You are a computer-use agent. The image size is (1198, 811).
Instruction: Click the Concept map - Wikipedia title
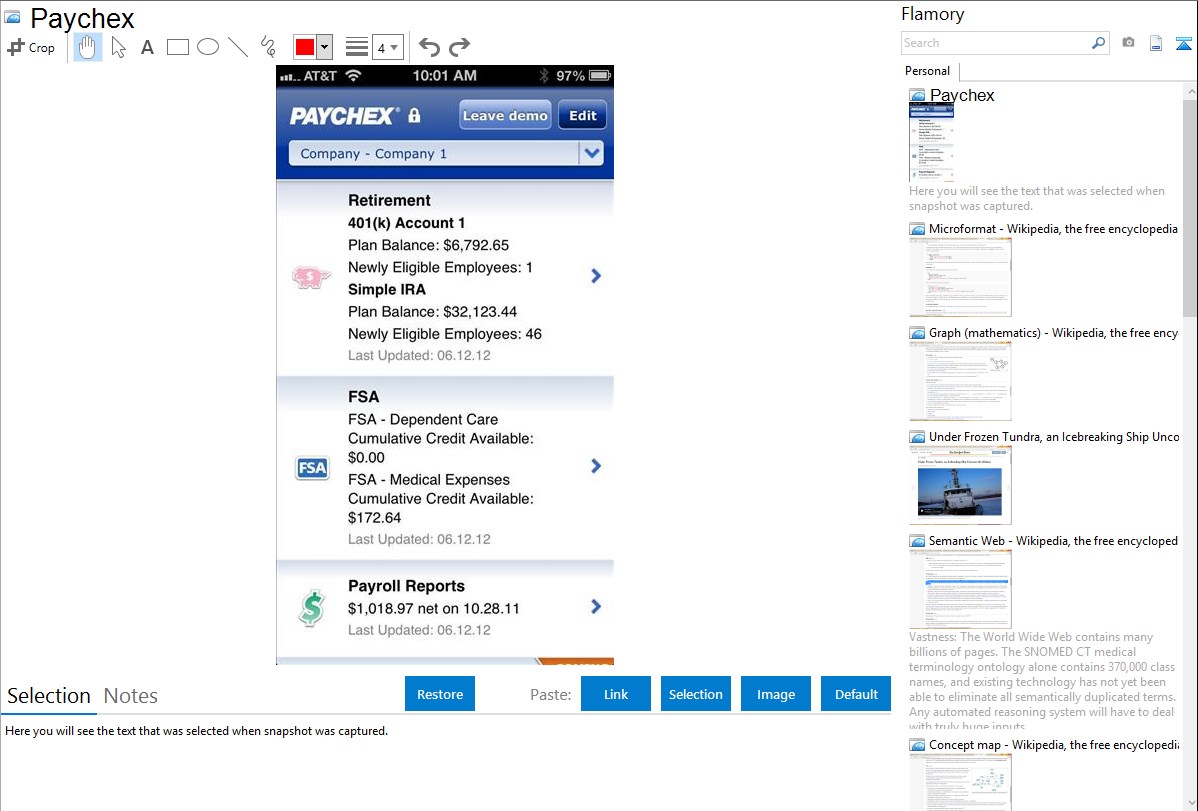click(x=1054, y=744)
